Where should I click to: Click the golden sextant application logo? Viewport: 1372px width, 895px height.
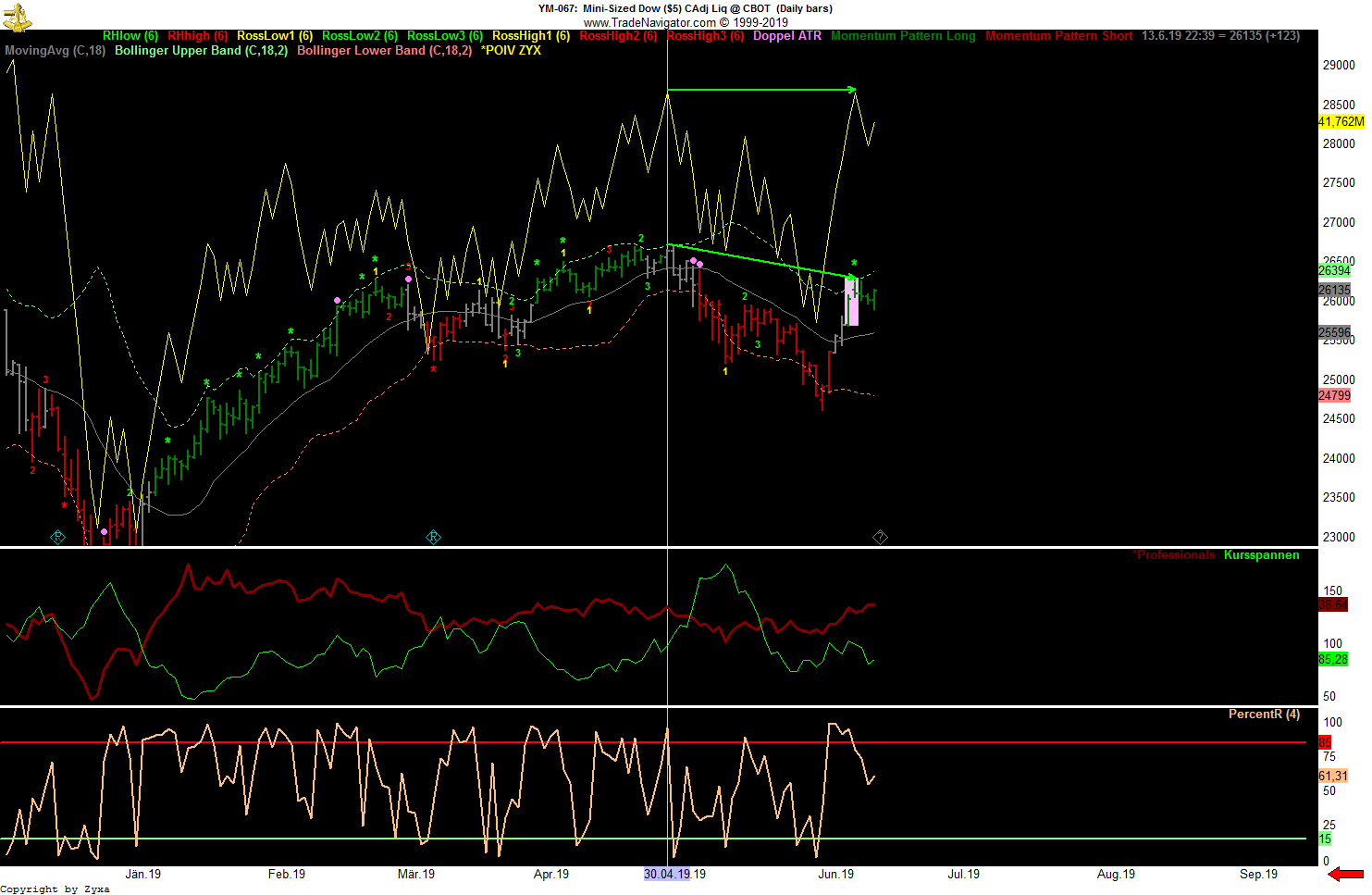pos(17,14)
